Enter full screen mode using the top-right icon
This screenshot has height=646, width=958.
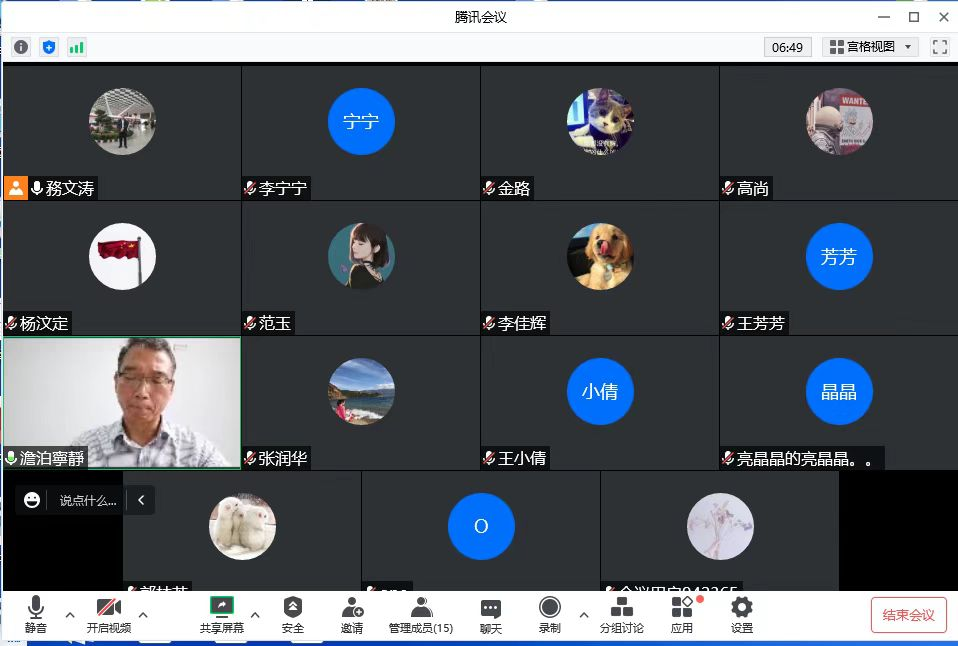[x=939, y=47]
